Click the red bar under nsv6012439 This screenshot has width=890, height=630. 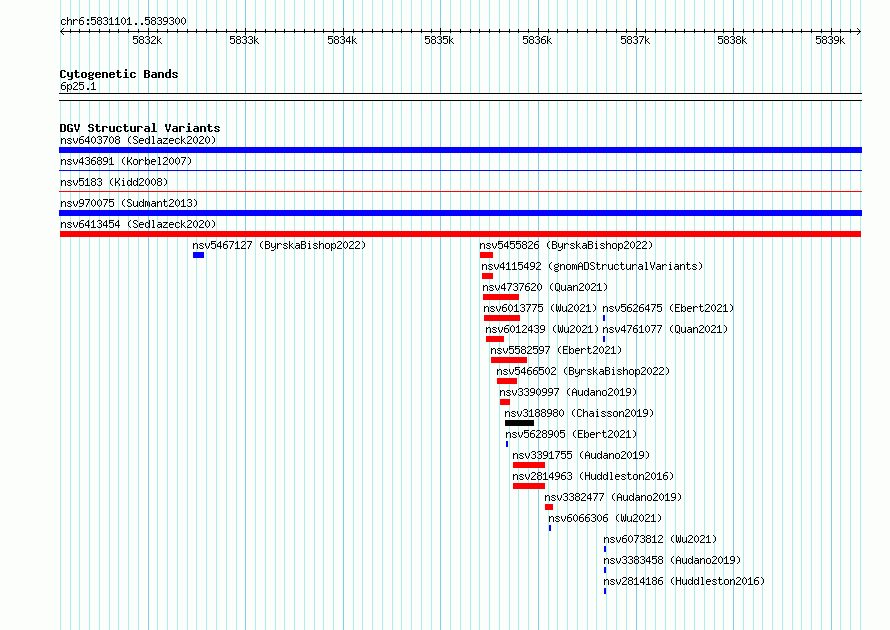pyautogui.click(x=495, y=339)
